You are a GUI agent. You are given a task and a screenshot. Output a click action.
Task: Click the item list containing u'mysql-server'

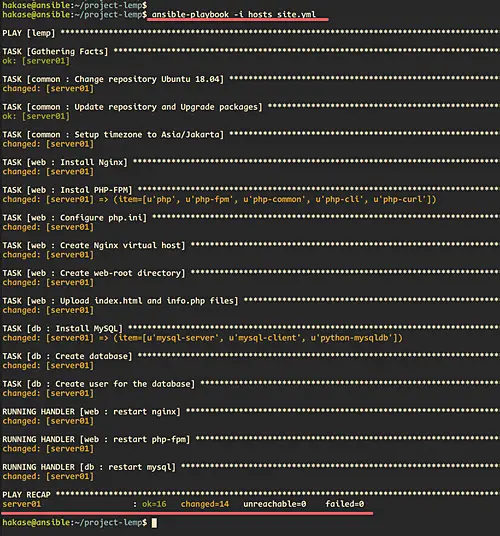click(258, 338)
